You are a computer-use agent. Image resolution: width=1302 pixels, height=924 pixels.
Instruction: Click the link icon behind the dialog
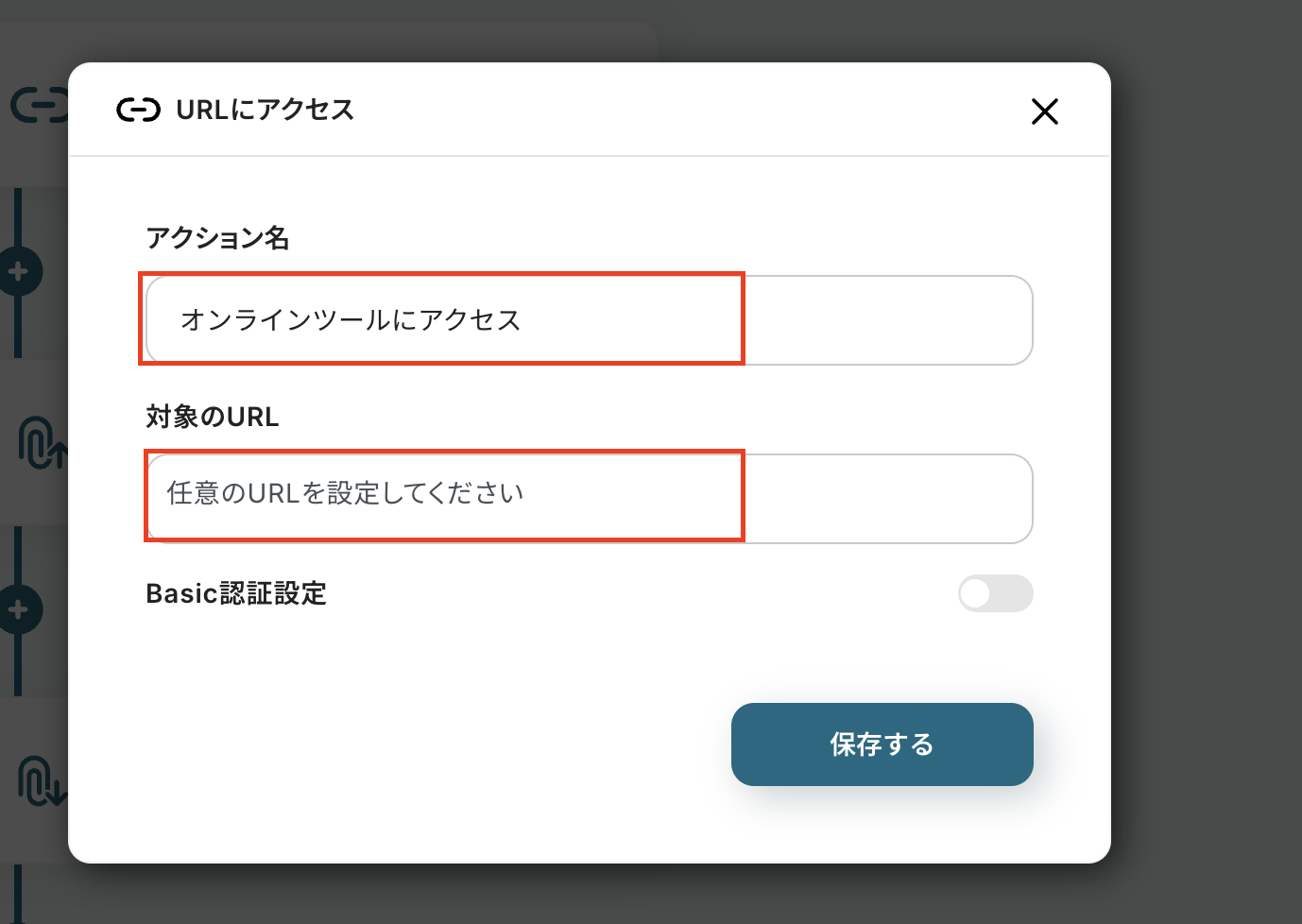click(x=38, y=105)
